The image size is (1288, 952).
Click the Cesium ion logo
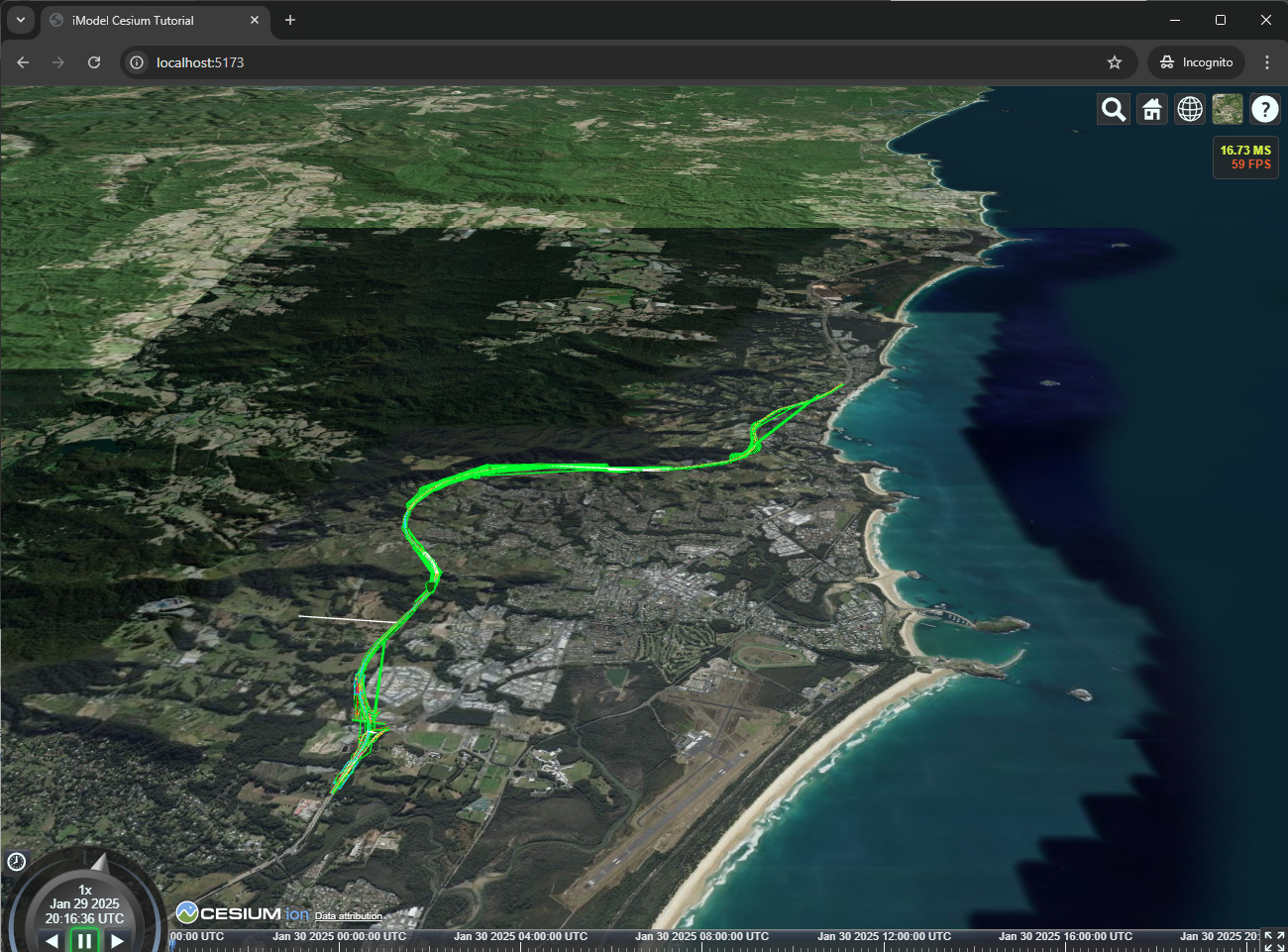[x=242, y=913]
